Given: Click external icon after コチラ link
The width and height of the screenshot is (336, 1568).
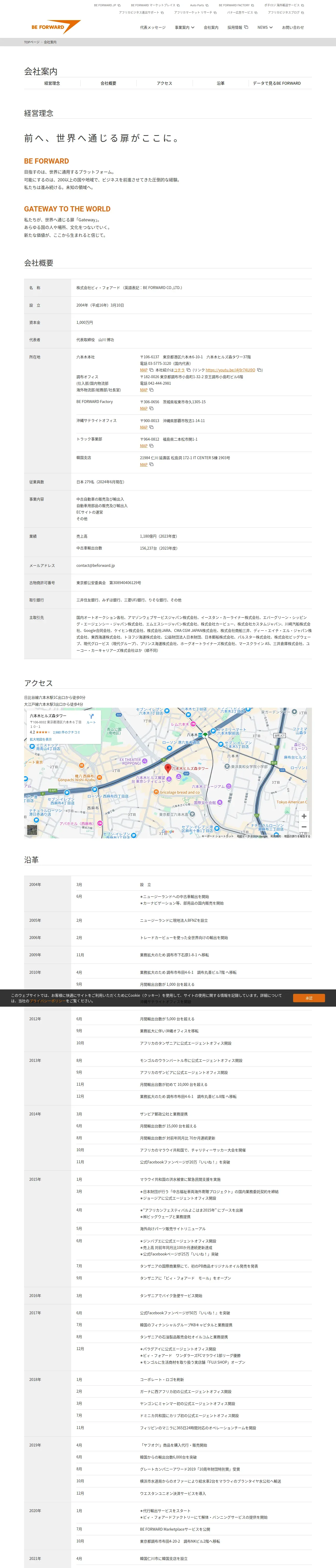Looking at the screenshot, I should coord(188,370).
